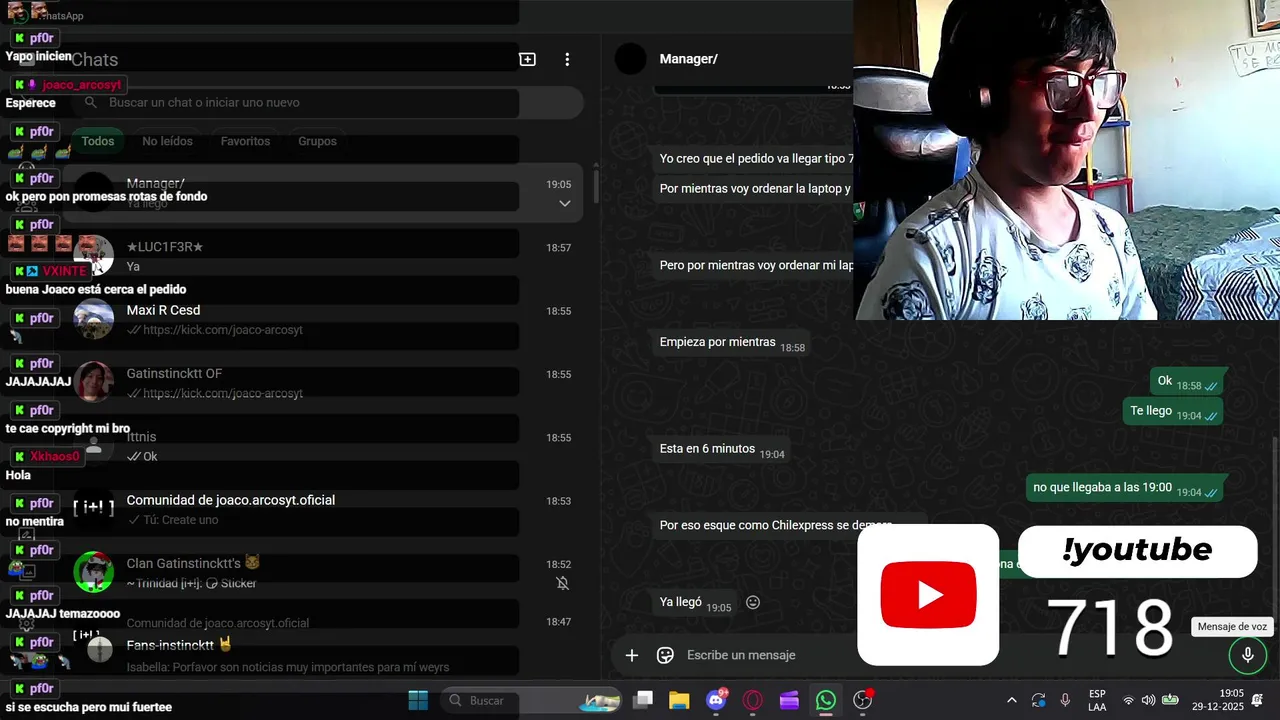Click the Clan Gatinstinckt's group picture
This screenshot has height=720, width=1280.
[x=94, y=572]
